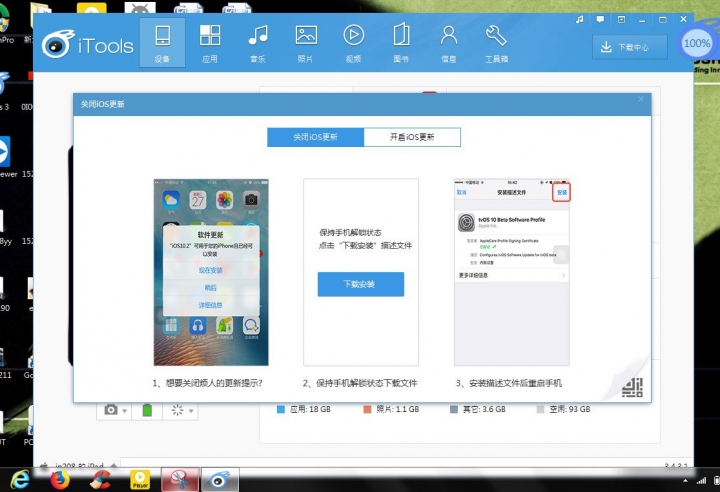Maximize the iTools window

tap(663, 19)
